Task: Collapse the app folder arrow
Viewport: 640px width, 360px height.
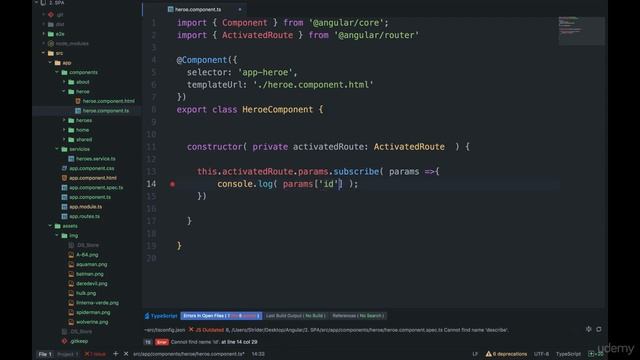Action: coord(50,62)
